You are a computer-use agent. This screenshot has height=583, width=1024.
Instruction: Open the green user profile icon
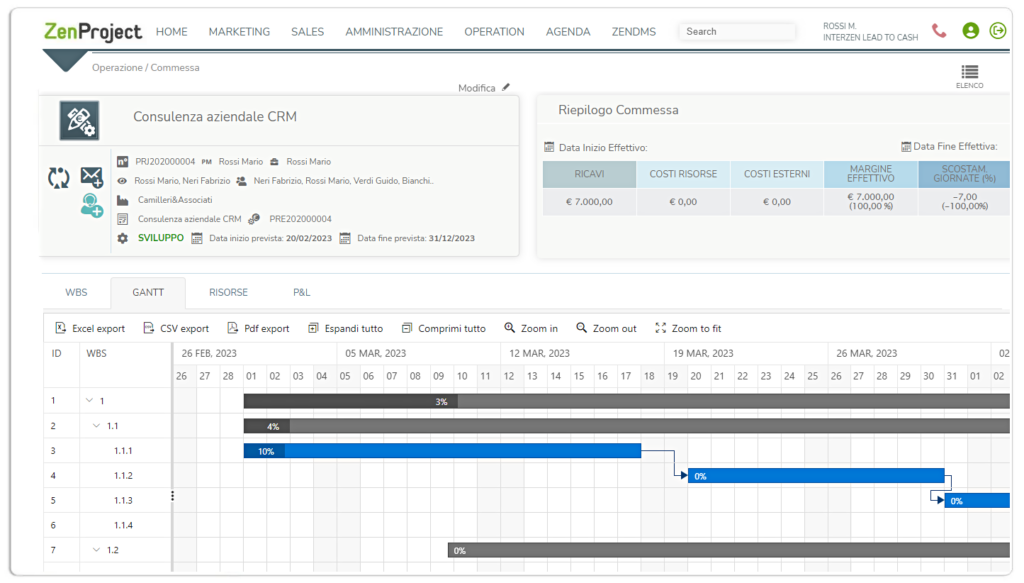(x=970, y=31)
